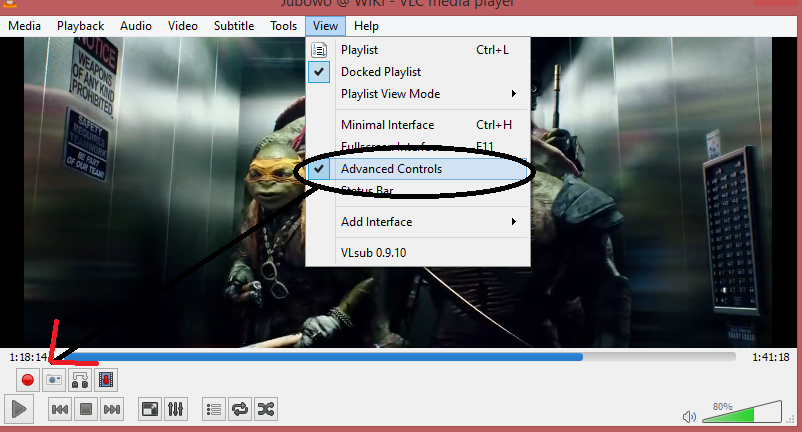Open the Subtitle menu

pyautogui.click(x=234, y=26)
